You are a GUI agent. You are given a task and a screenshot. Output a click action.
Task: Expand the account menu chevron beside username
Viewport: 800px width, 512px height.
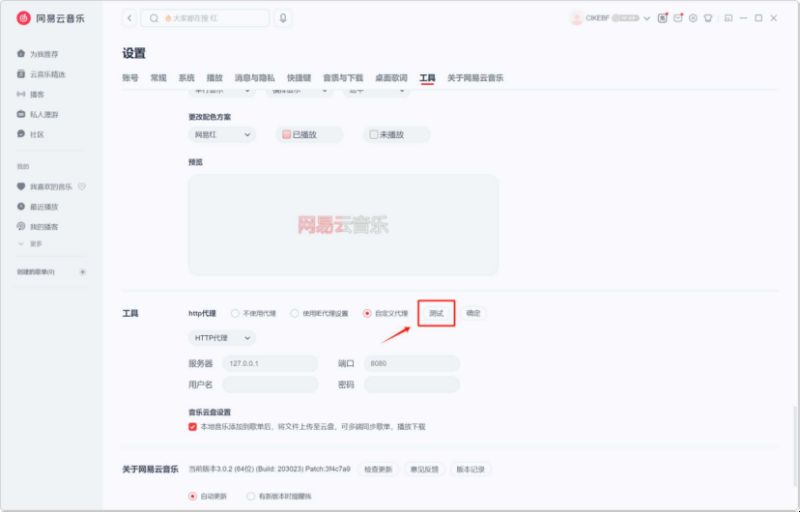[x=647, y=18]
